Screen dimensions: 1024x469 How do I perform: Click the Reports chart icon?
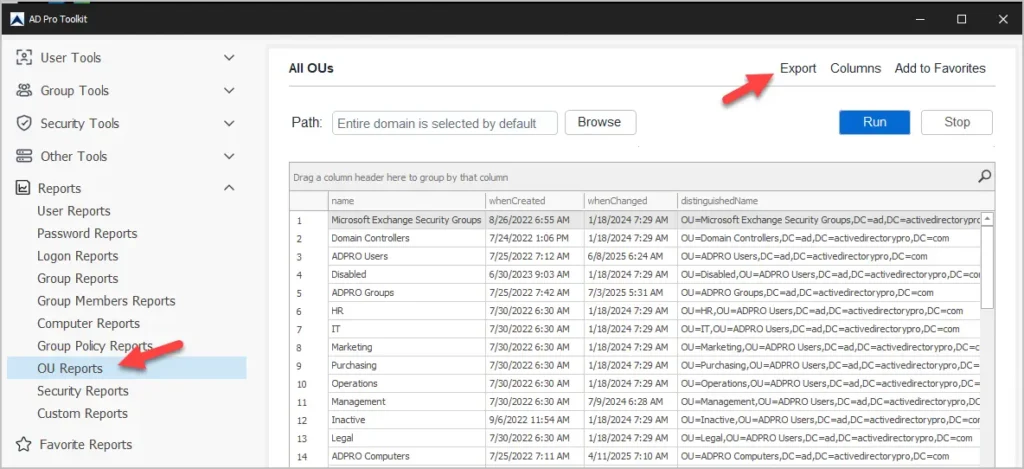coord(23,188)
